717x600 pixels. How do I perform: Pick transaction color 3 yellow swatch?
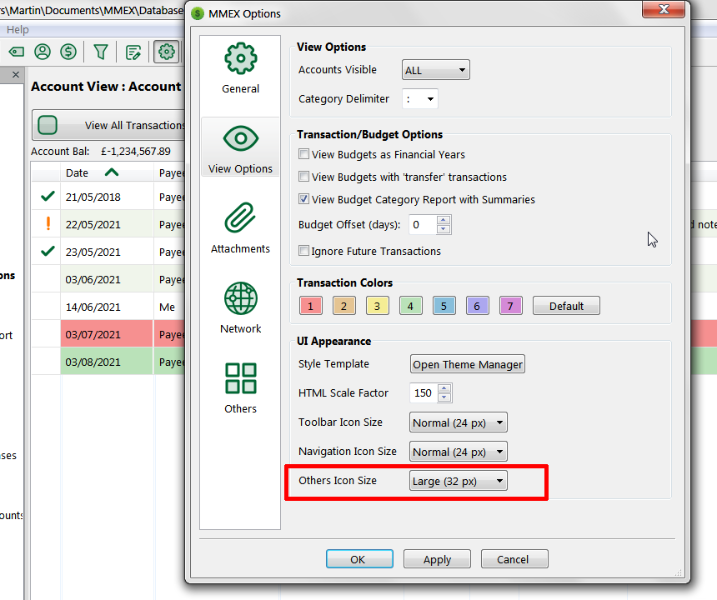378,306
